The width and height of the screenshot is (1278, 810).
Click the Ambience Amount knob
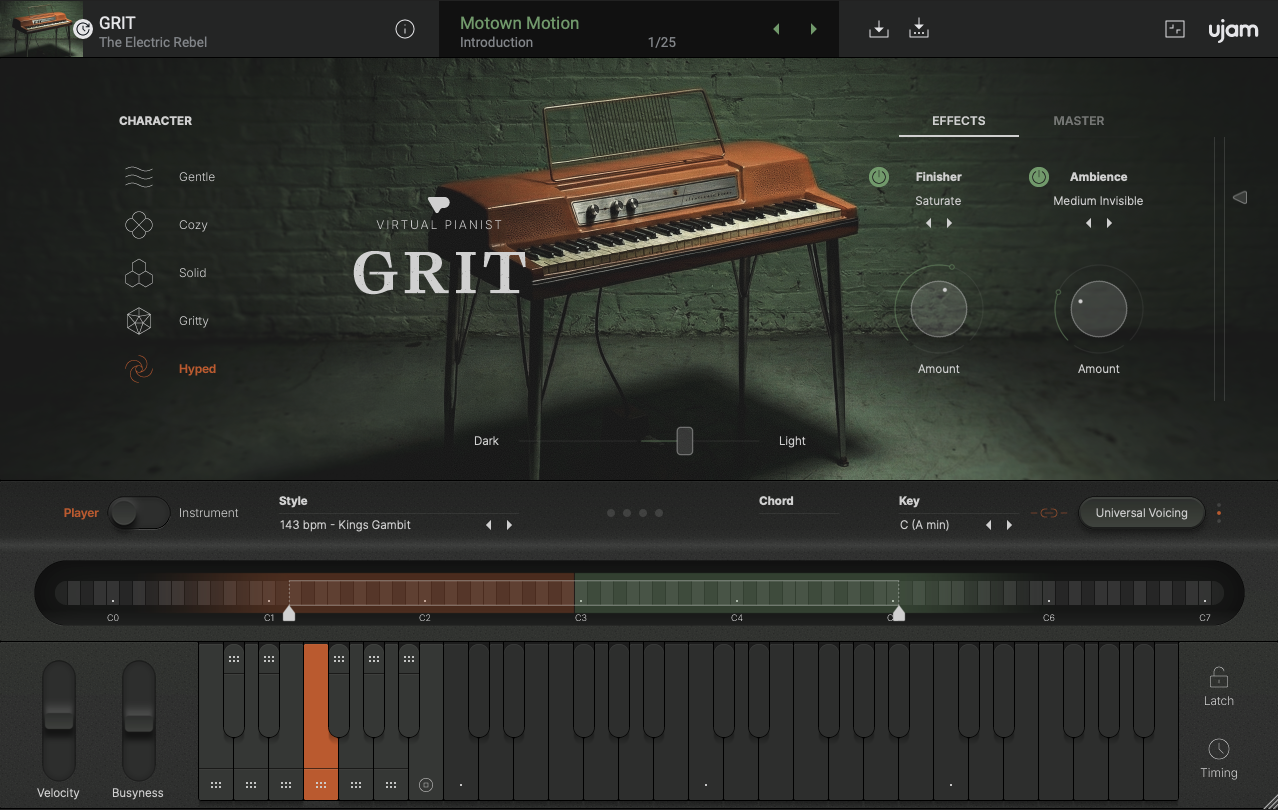pyautogui.click(x=1099, y=309)
